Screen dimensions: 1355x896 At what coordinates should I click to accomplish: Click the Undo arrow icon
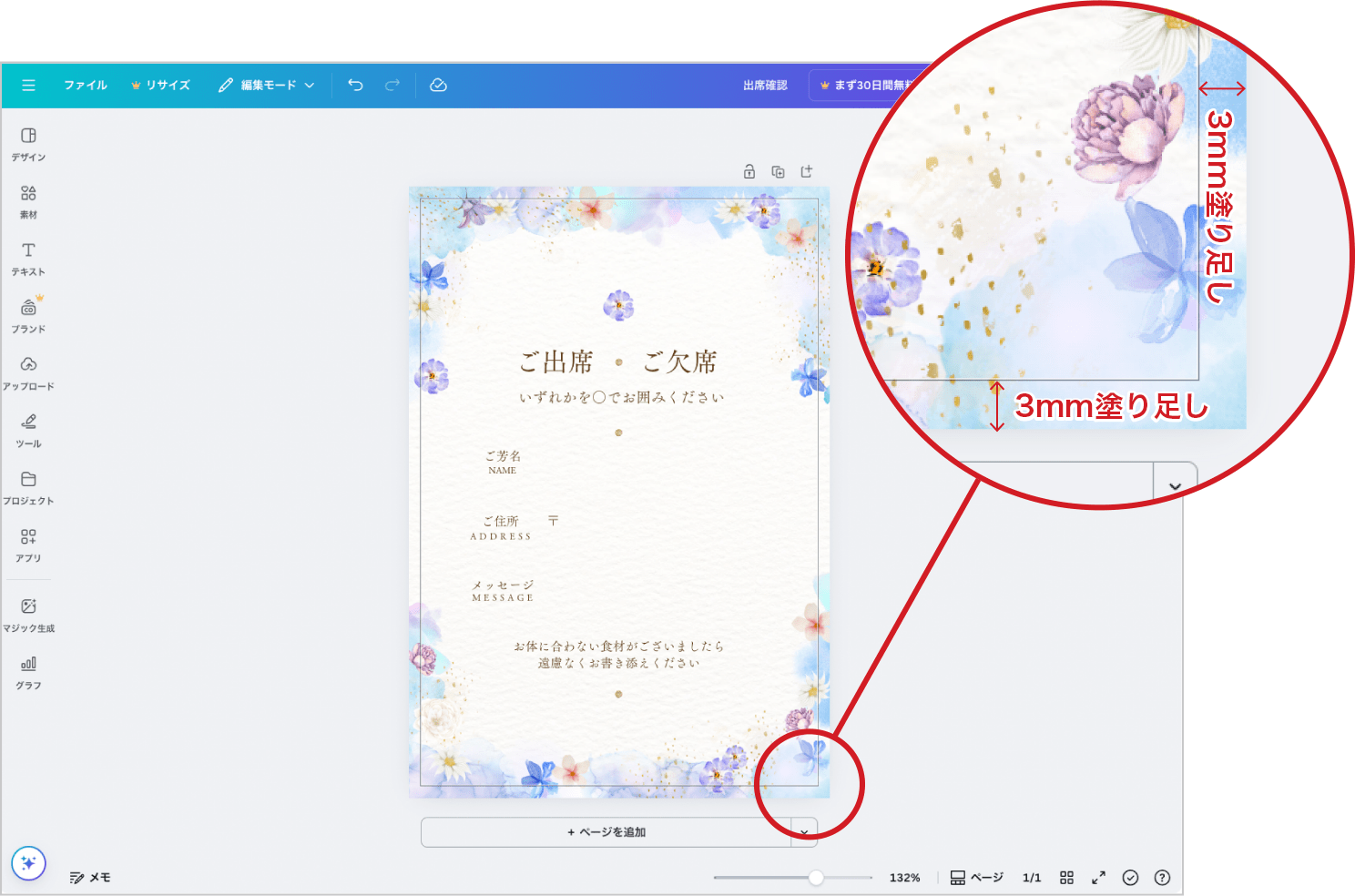click(355, 85)
